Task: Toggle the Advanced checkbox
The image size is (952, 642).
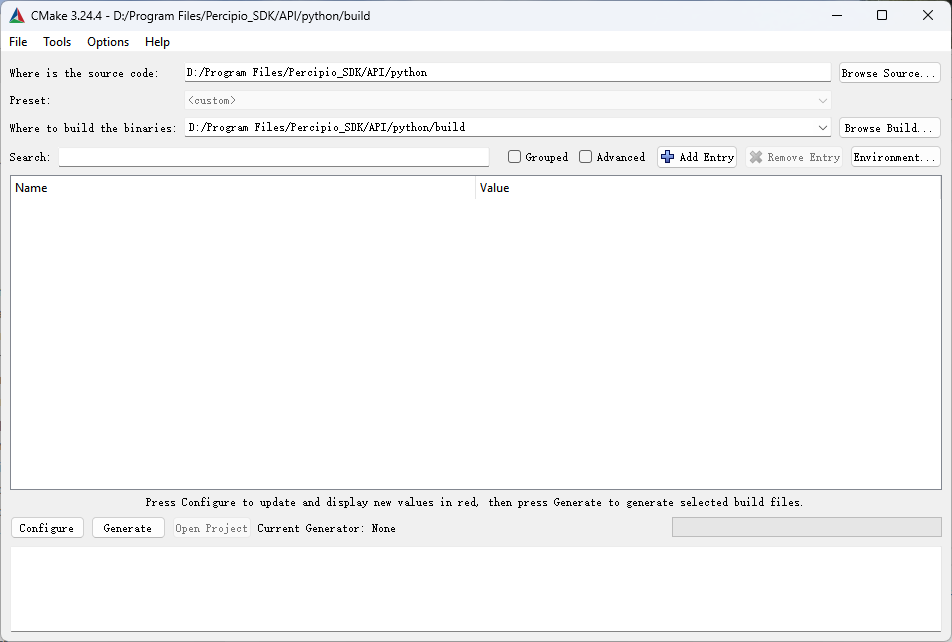Action: [586, 157]
